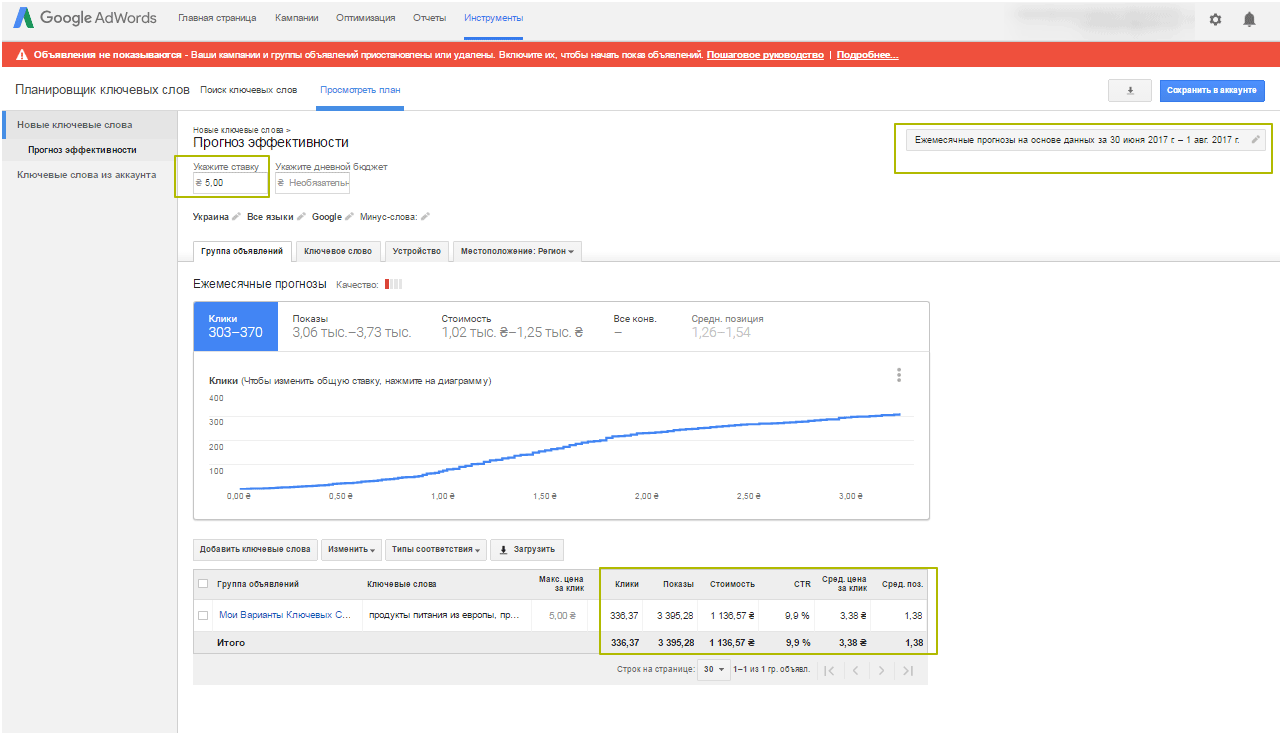Screen dimensions: 1282x735
Task: Click Сохранить в аккаунте button
Action: (x=1212, y=90)
